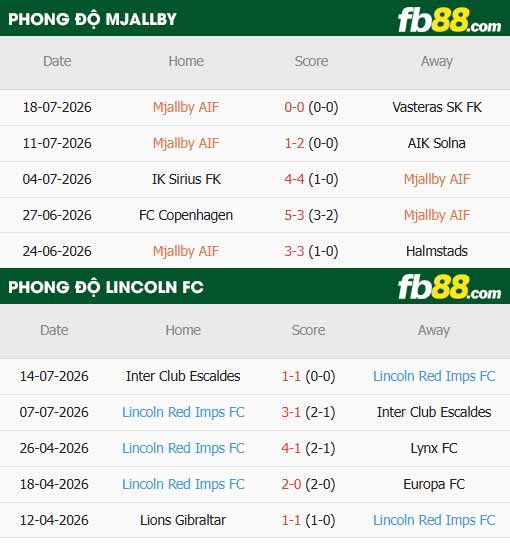
Task: Open IK Sirius FK team entry
Action: click(x=186, y=179)
